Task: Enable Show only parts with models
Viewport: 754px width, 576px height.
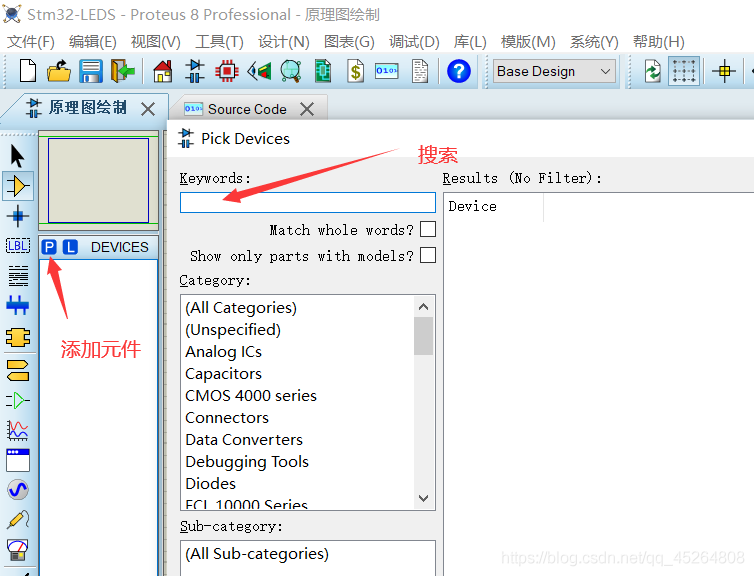Action: (428, 255)
